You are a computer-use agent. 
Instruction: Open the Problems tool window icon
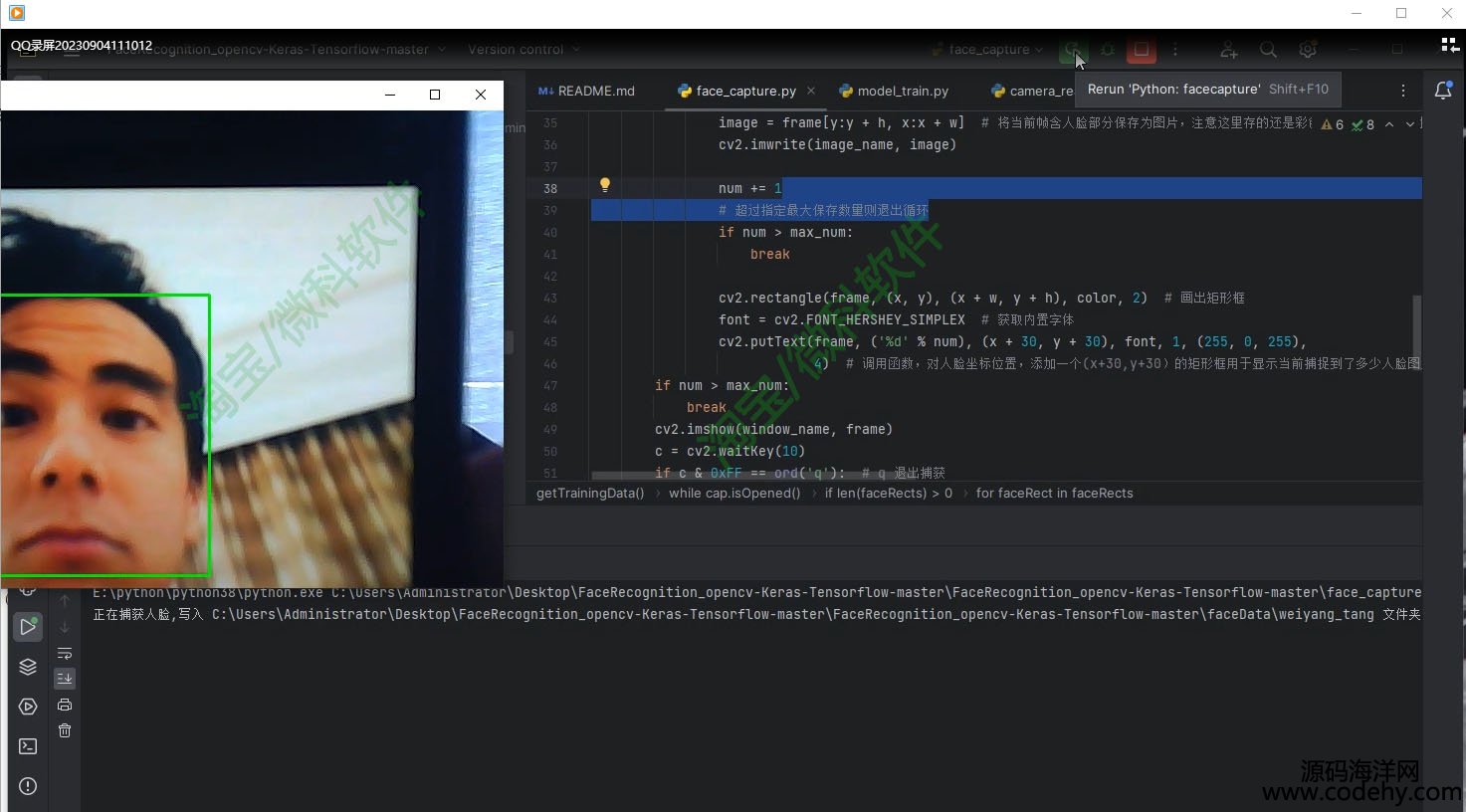(28, 786)
